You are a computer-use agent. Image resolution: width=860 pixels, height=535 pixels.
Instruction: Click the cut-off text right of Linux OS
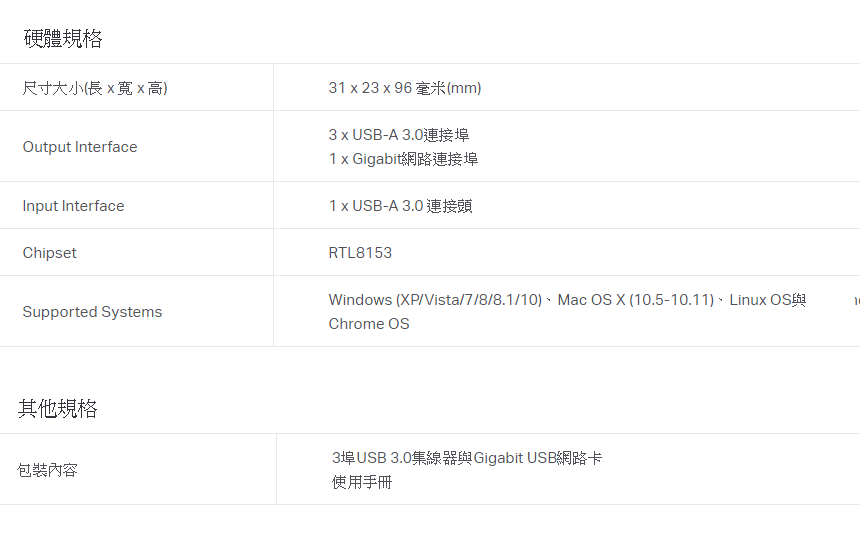click(856, 300)
